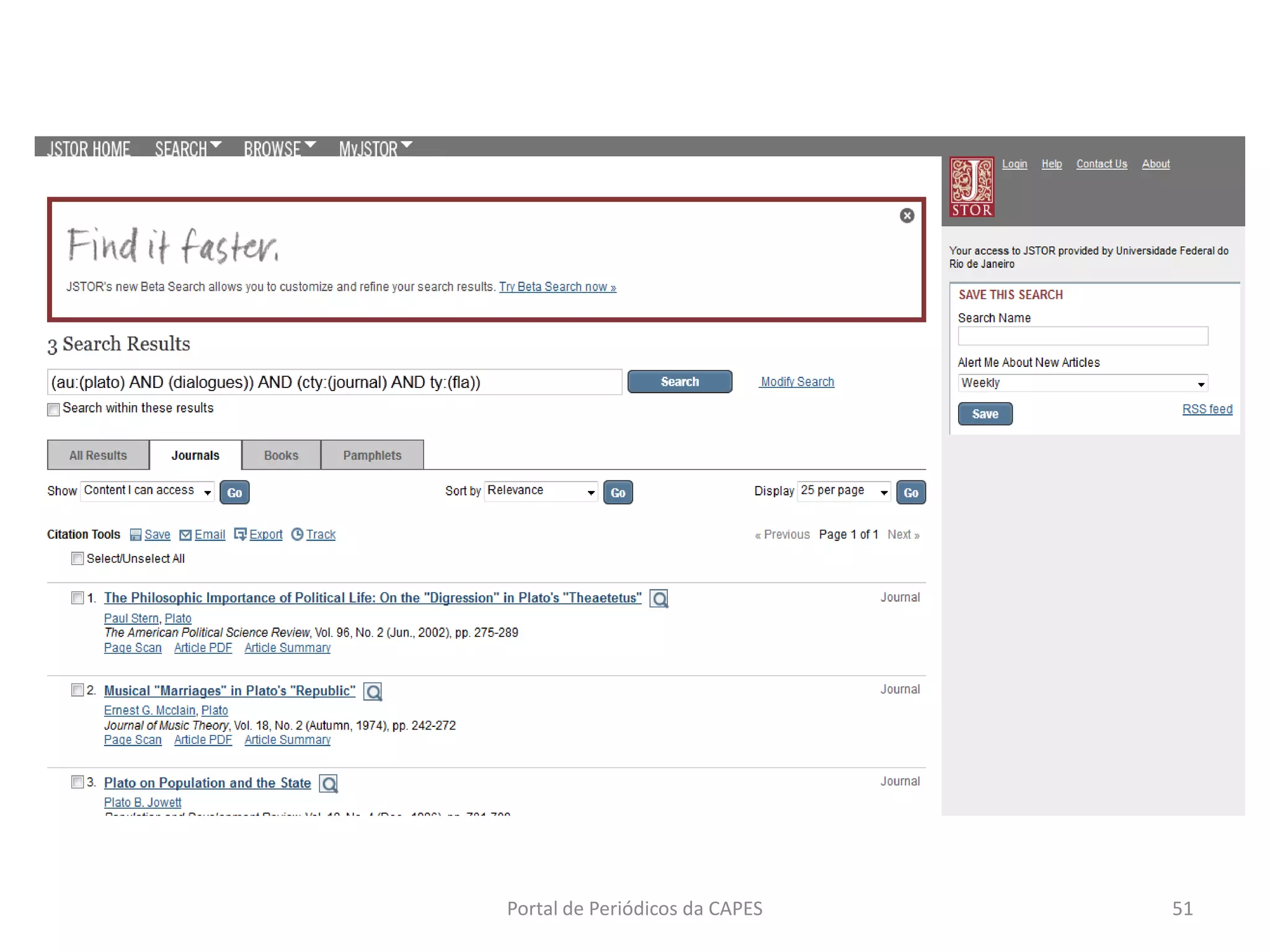Open quick view magnifier for Plato on Population
Screen dimensions: 1270x952
pyautogui.click(x=329, y=784)
